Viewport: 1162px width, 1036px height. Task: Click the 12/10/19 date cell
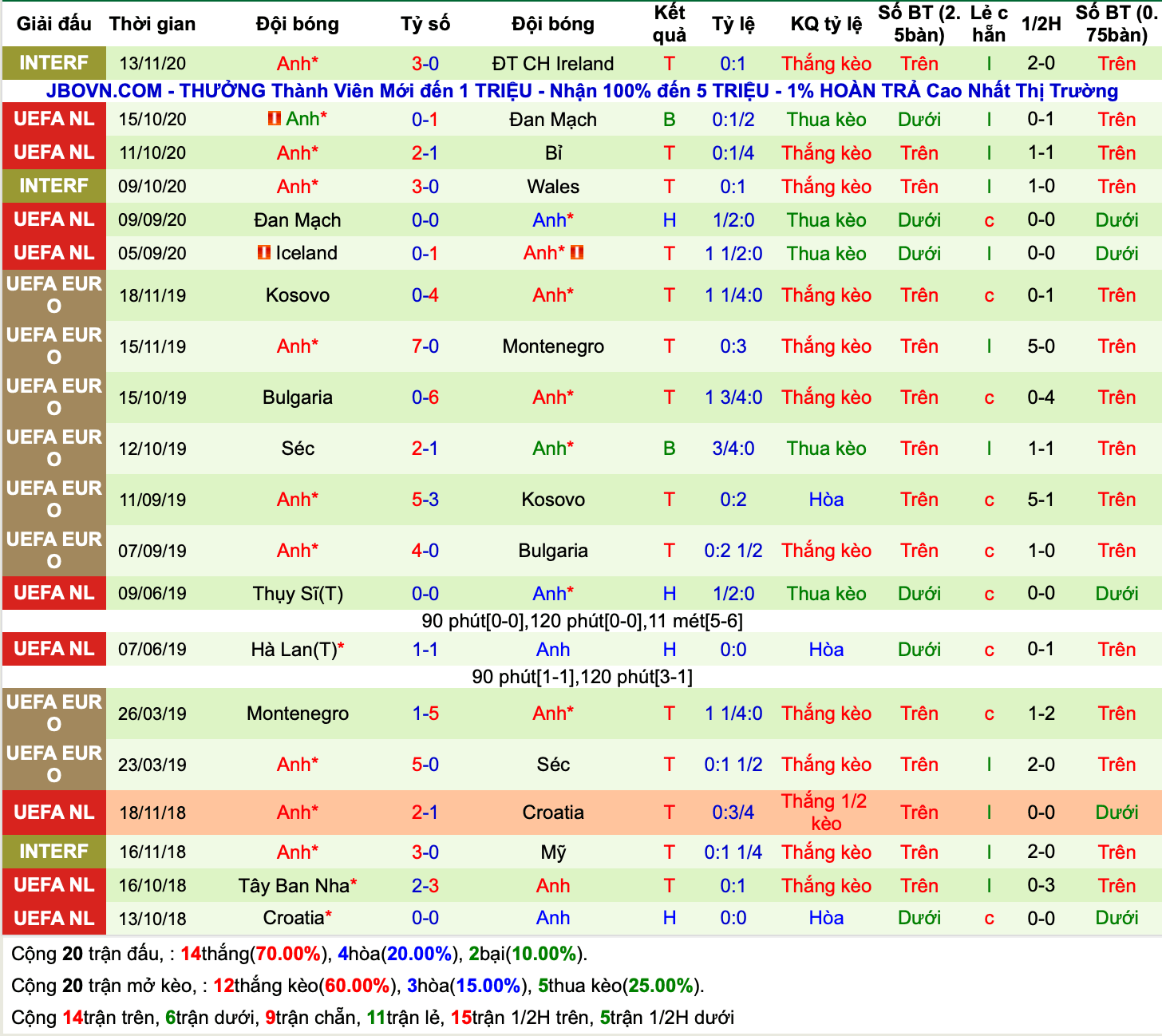point(152,449)
